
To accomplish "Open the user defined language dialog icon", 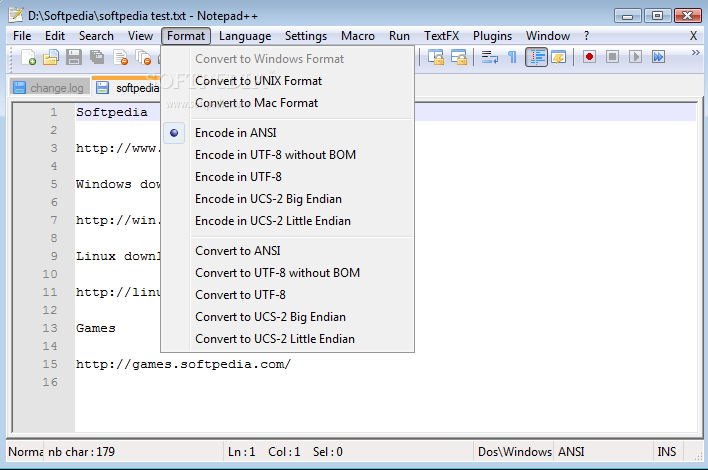I will point(559,57).
